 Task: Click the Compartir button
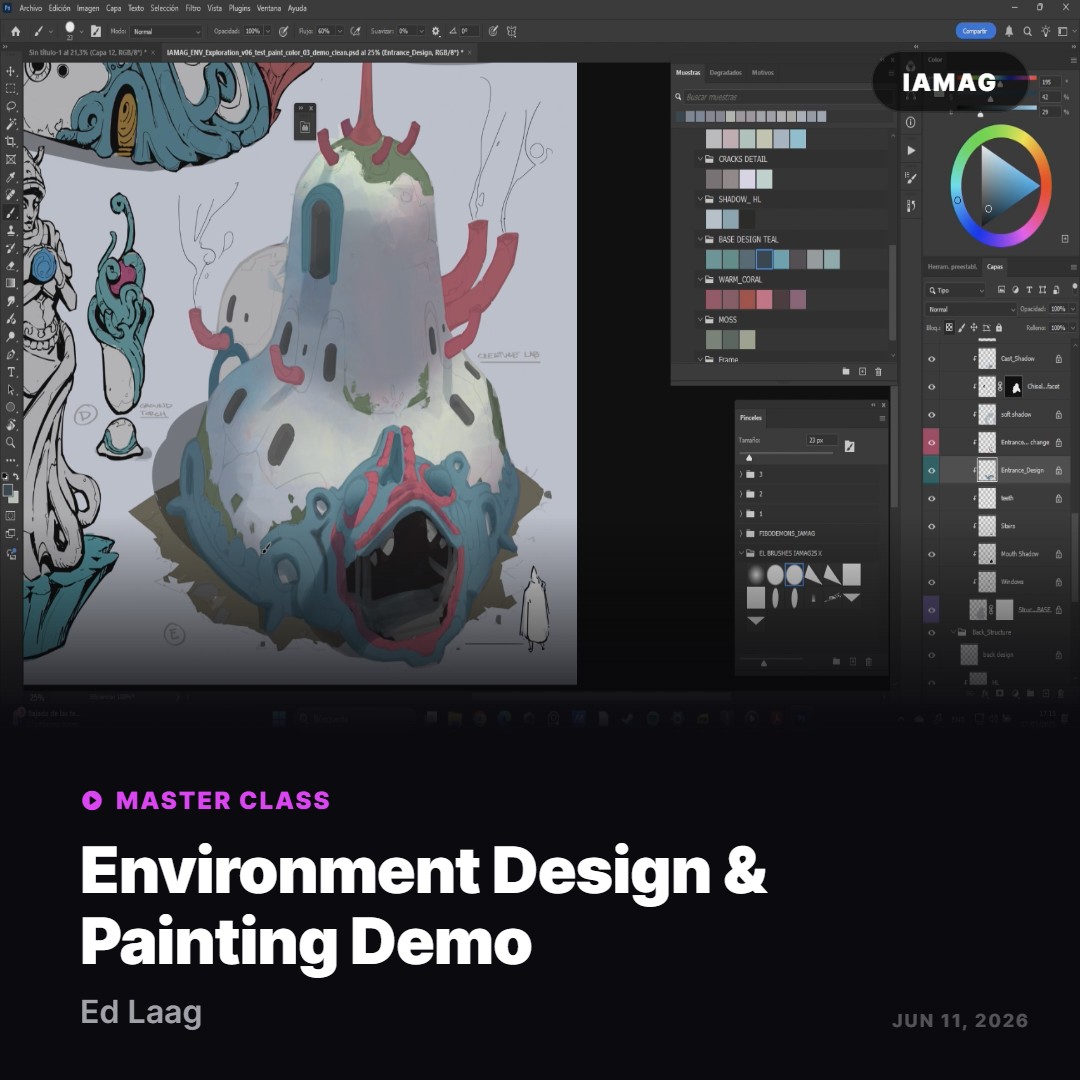[x=975, y=31]
